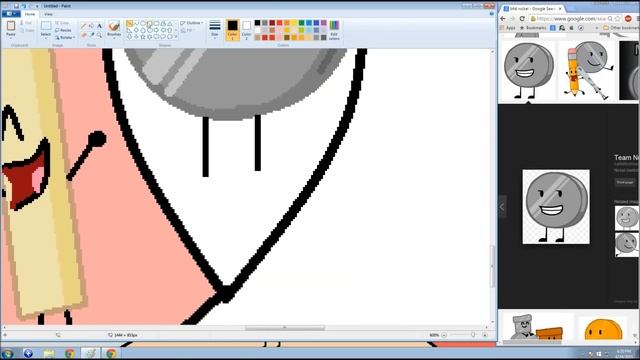Click the Save icon in Paint title bar
640x360 pixels.
click(16, 6)
